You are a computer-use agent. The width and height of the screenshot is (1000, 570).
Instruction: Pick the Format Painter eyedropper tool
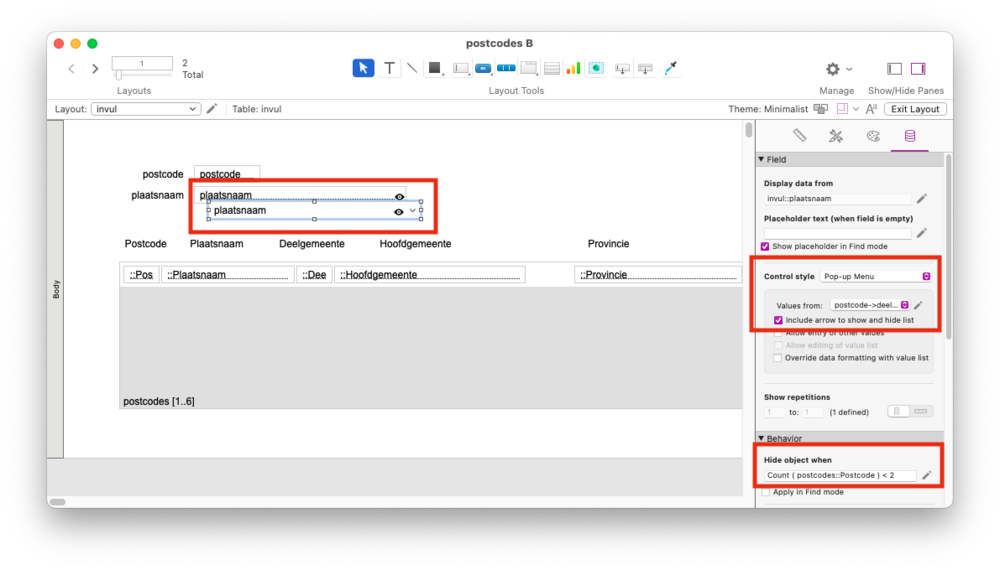[x=671, y=68]
